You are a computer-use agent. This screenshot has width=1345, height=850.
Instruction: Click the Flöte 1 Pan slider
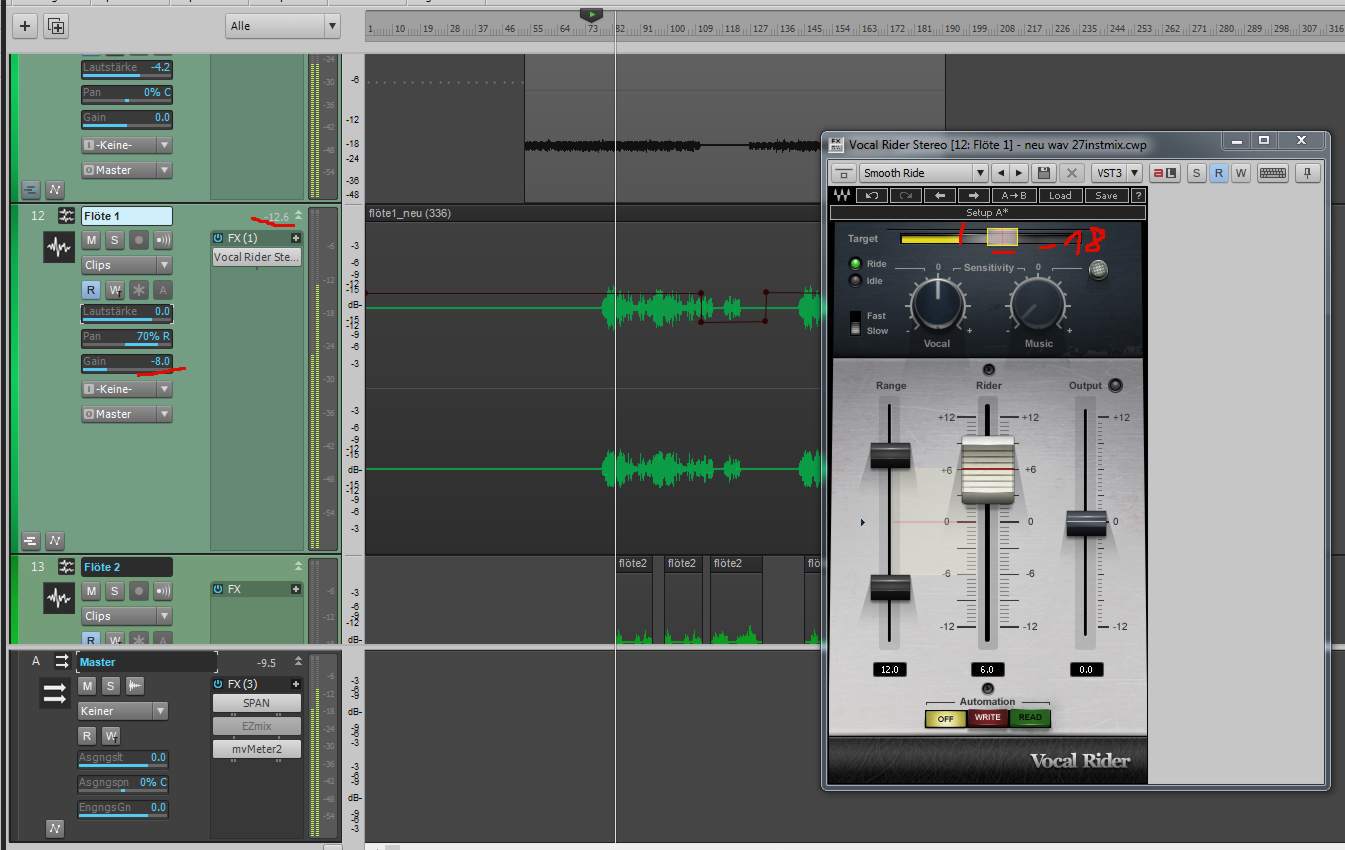[127, 337]
